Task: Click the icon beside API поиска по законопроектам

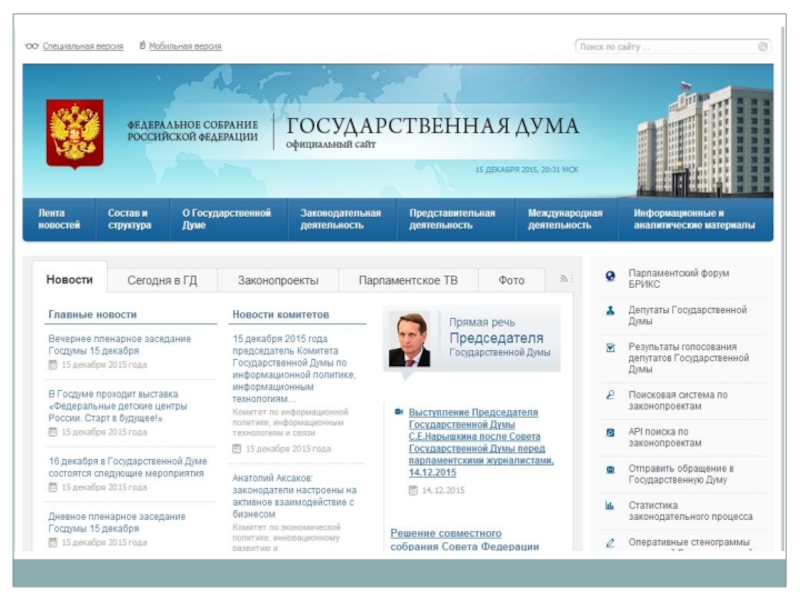Action: coord(610,433)
